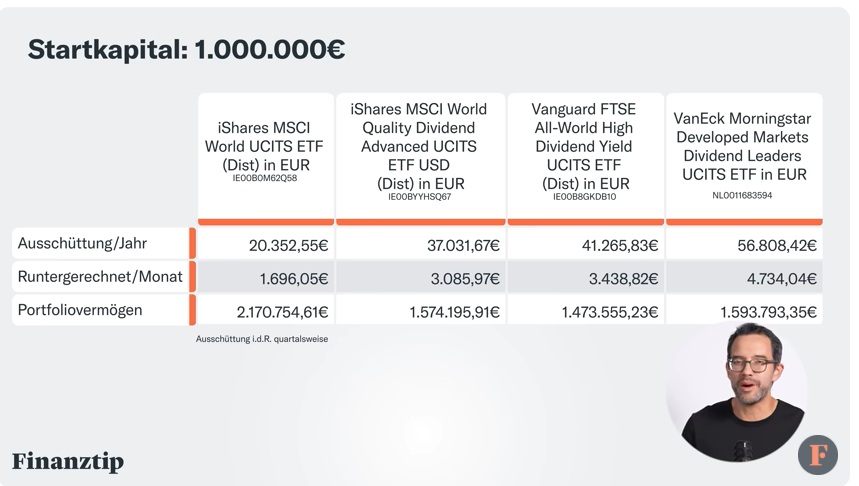Viewport: 859px width, 486px height.
Task: Select the Startkapital: 1.000.000€ heading
Action: point(186,49)
